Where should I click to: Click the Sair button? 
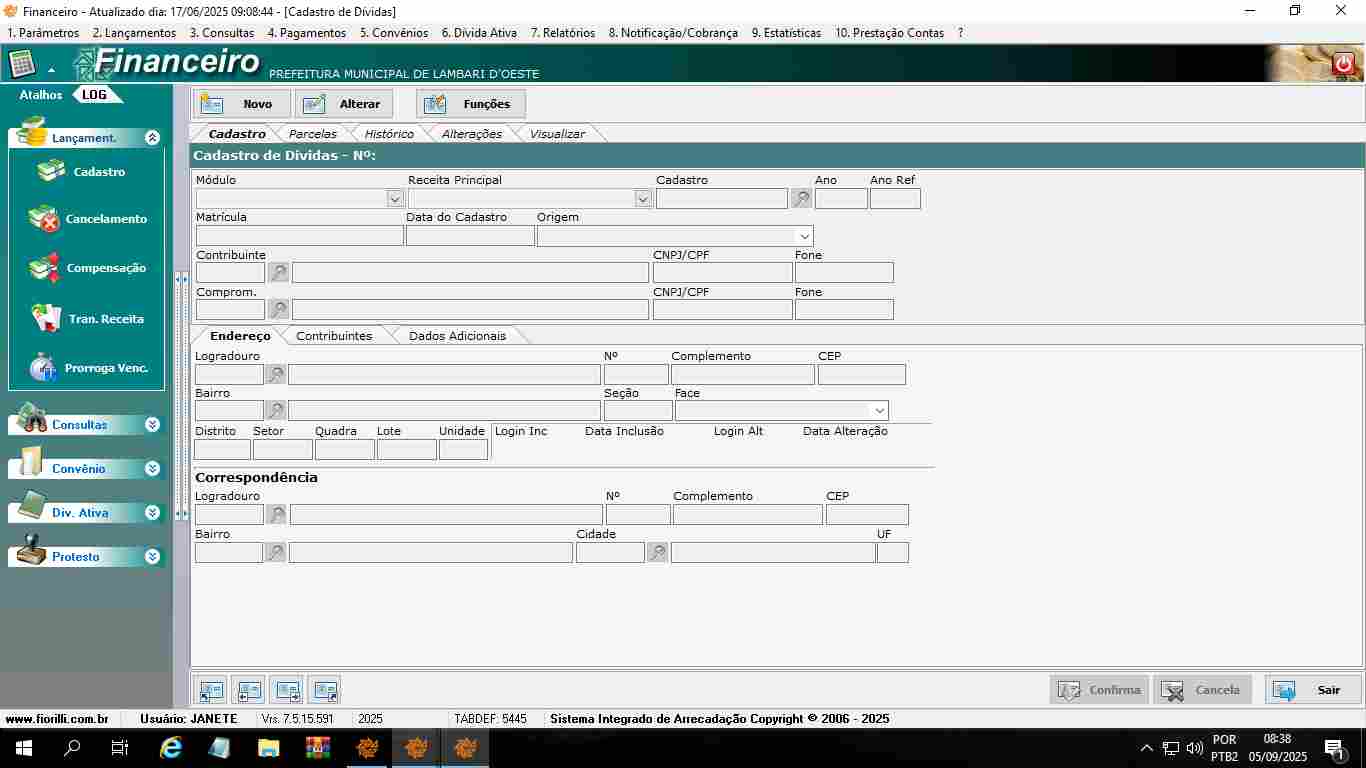[1313, 690]
